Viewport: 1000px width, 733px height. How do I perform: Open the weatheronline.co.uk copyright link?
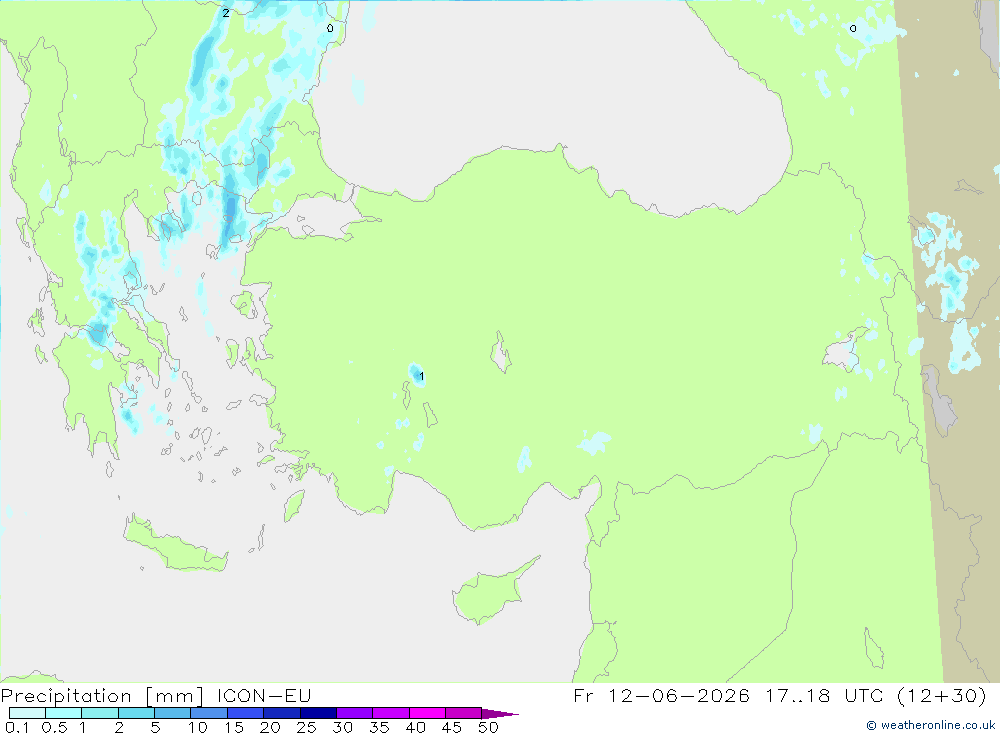click(930, 725)
